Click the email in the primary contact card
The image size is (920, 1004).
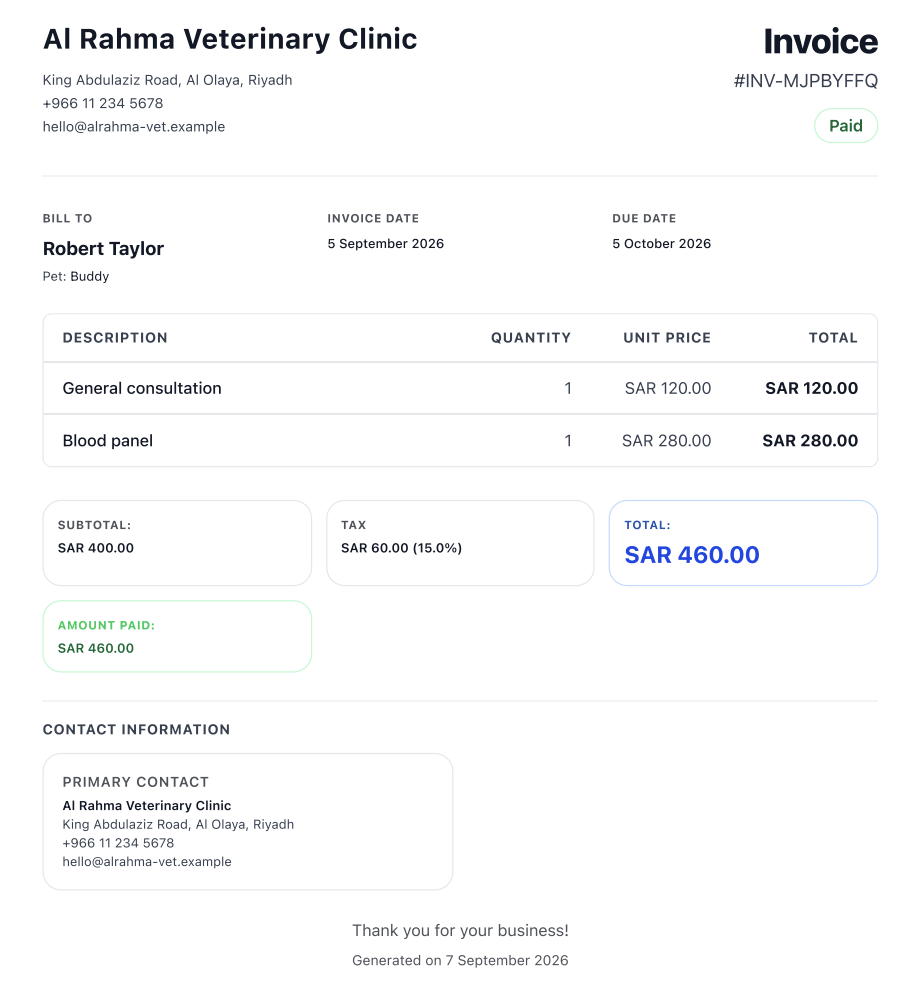[147, 861]
